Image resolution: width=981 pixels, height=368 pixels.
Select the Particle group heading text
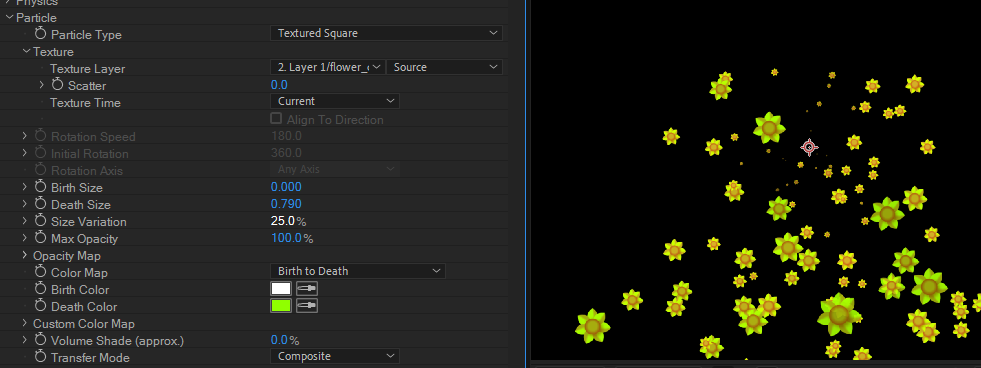click(36, 18)
